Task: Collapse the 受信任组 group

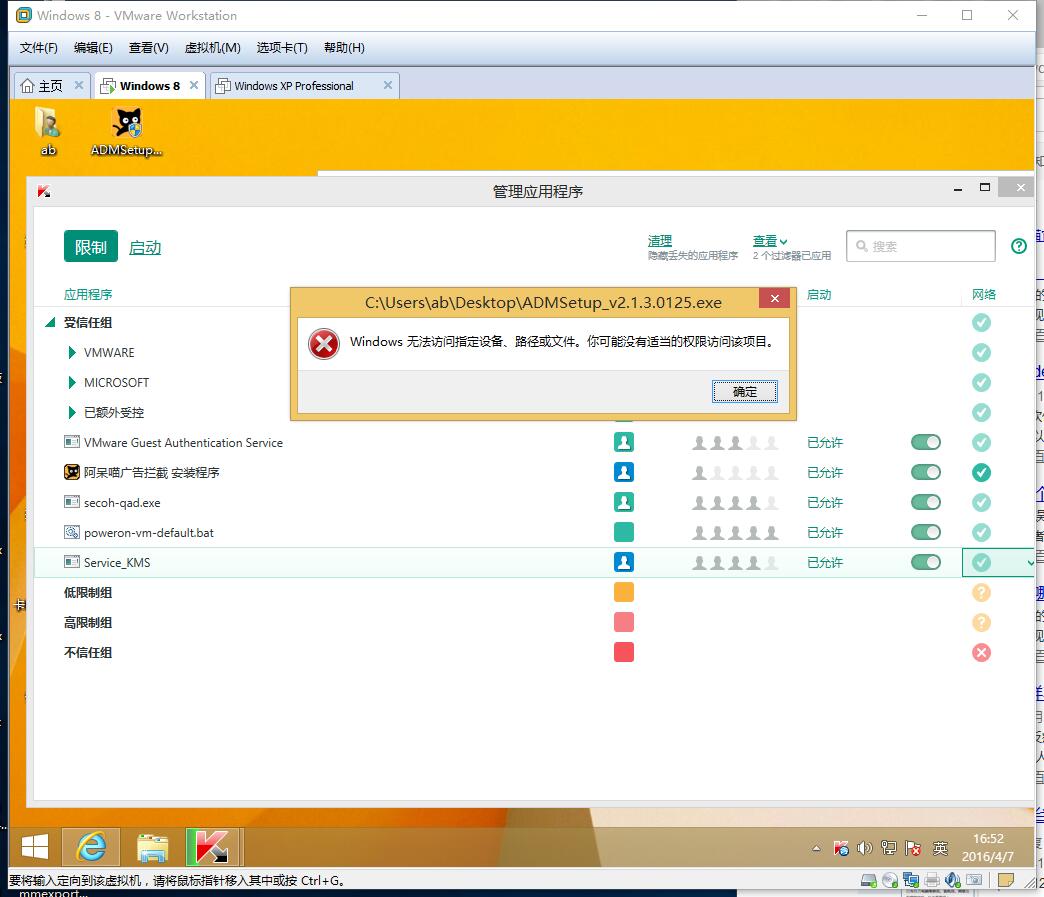Action: click(x=50, y=322)
